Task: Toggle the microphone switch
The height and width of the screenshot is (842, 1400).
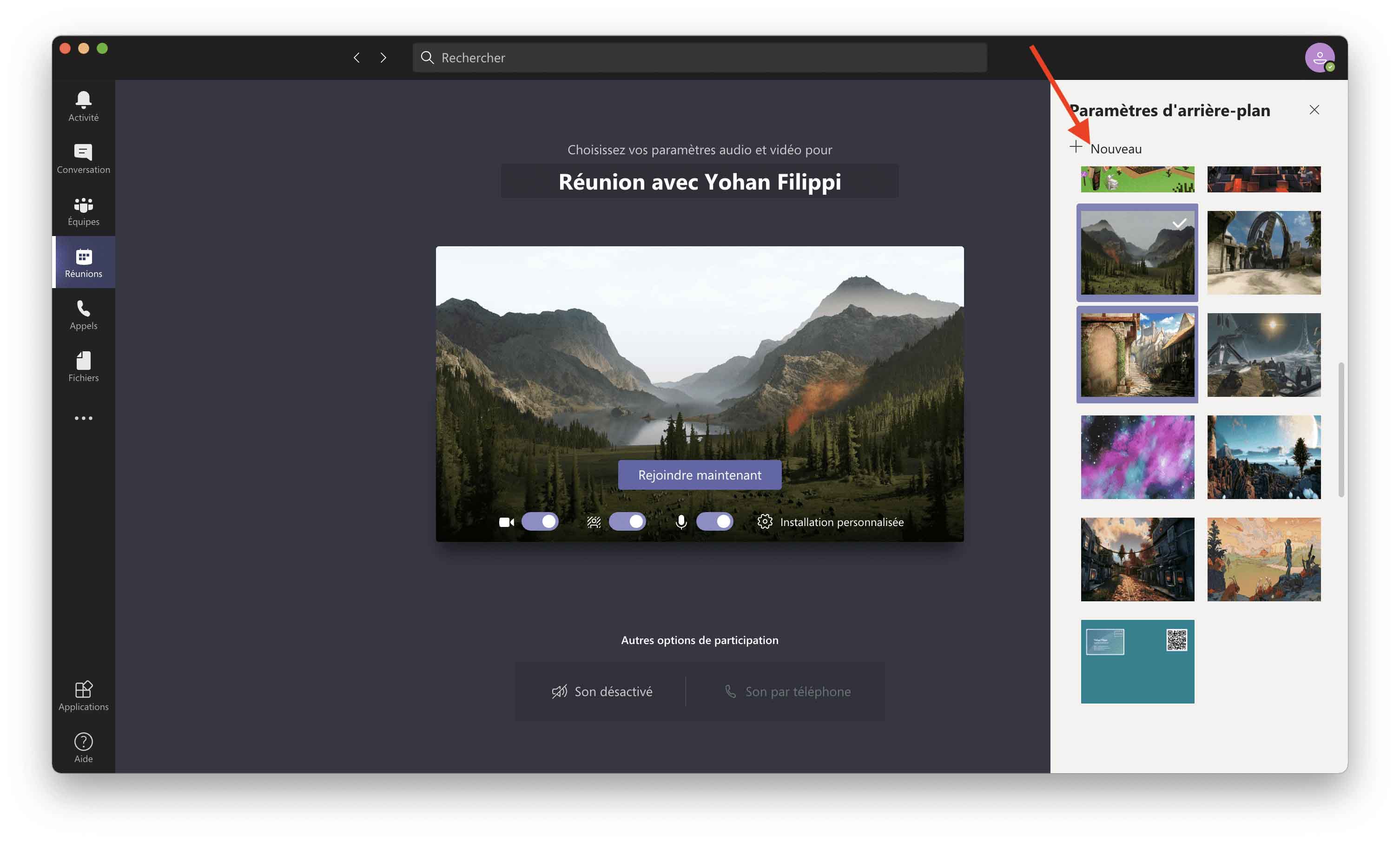Action: [714, 521]
